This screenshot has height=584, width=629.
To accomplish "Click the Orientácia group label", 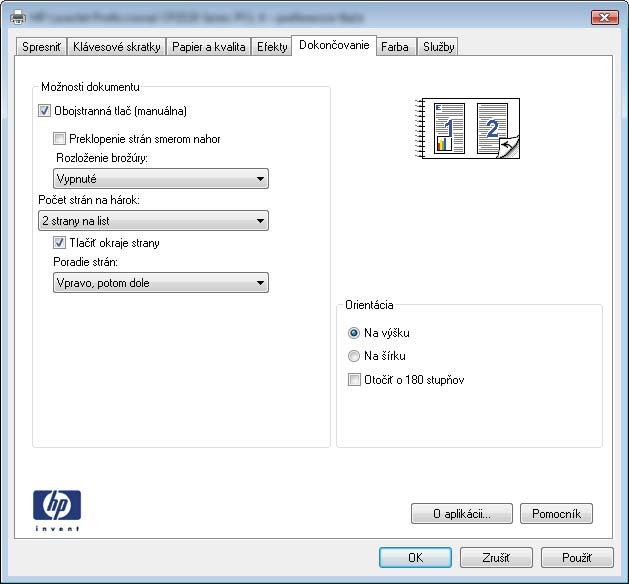I will 369,305.
